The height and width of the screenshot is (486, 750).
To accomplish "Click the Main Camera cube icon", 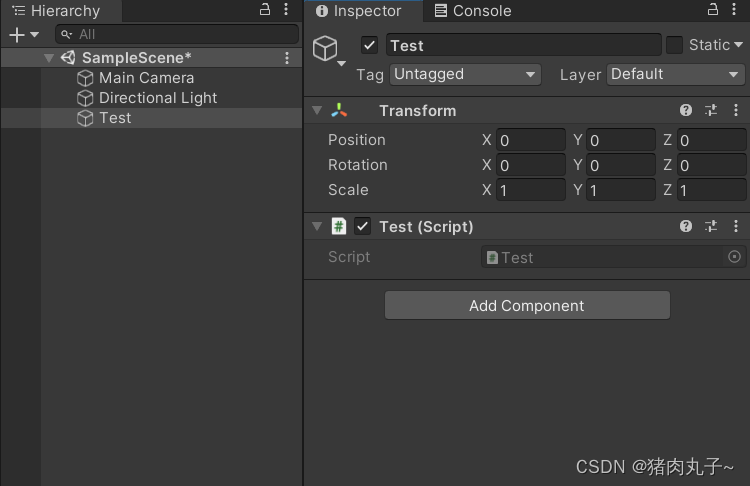I will coord(85,78).
